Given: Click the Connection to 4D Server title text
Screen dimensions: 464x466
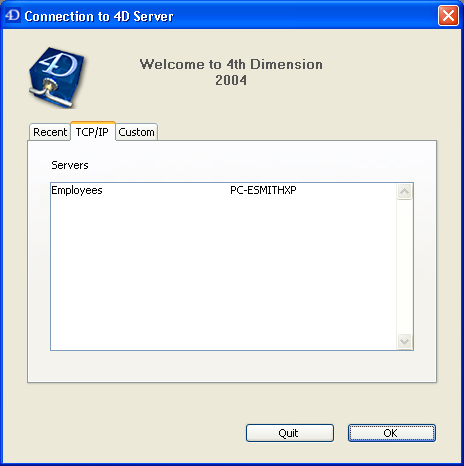Looking at the screenshot, I should (x=99, y=16).
